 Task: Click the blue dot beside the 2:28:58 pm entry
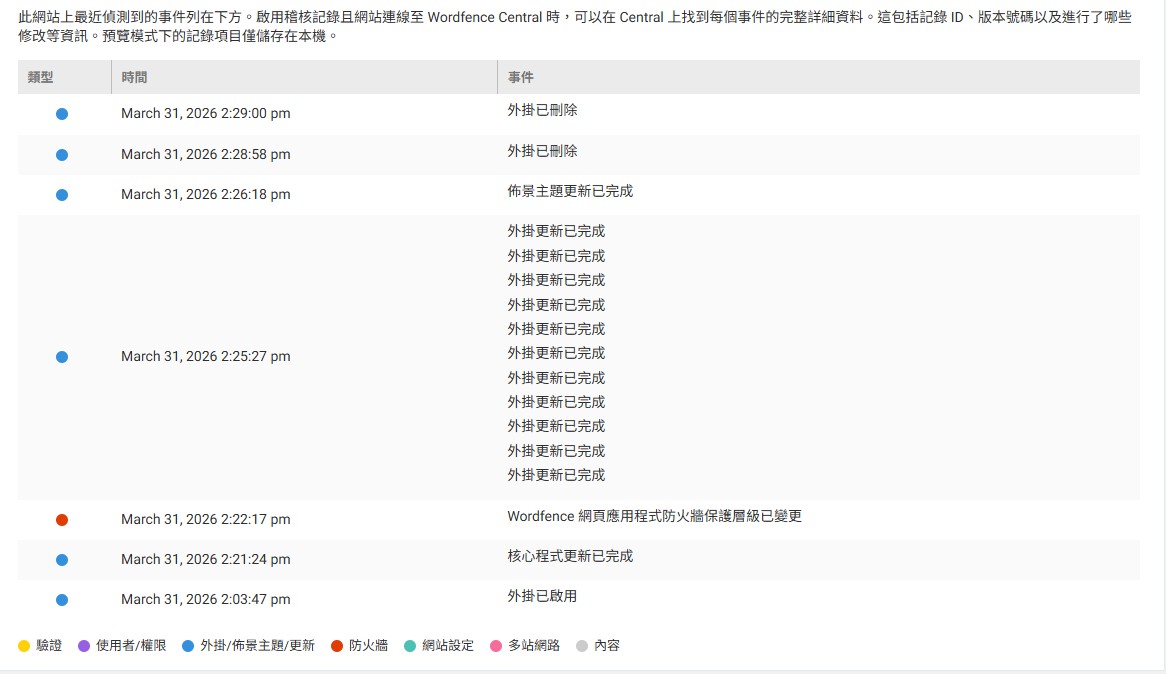pos(62,155)
